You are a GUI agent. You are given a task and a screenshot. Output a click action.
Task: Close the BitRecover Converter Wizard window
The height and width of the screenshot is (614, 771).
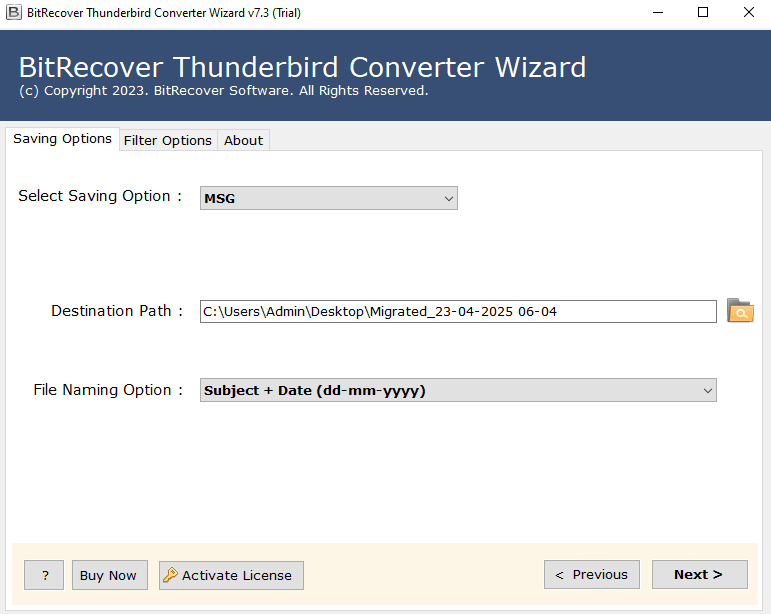tap(748, 12)
